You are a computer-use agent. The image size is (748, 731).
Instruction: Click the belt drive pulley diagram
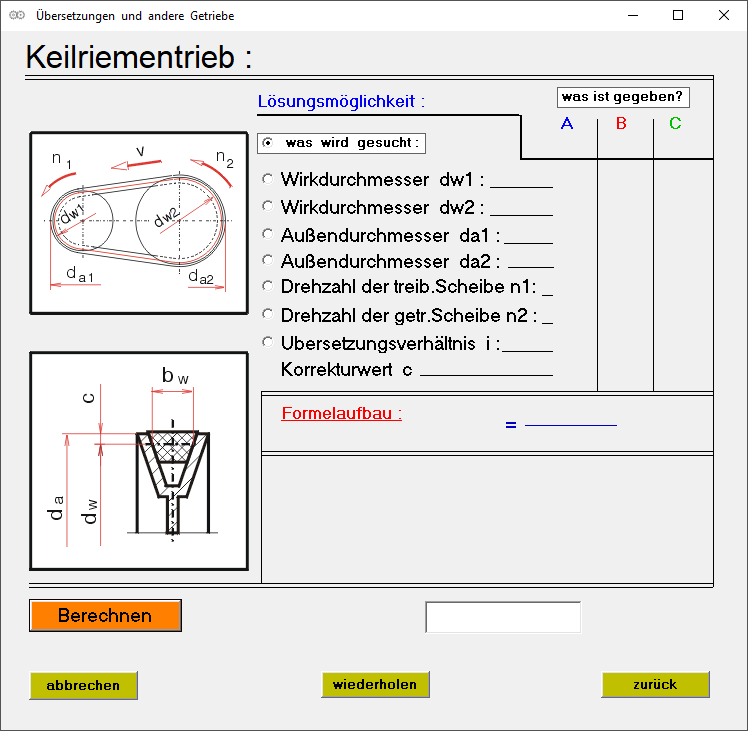139,223
